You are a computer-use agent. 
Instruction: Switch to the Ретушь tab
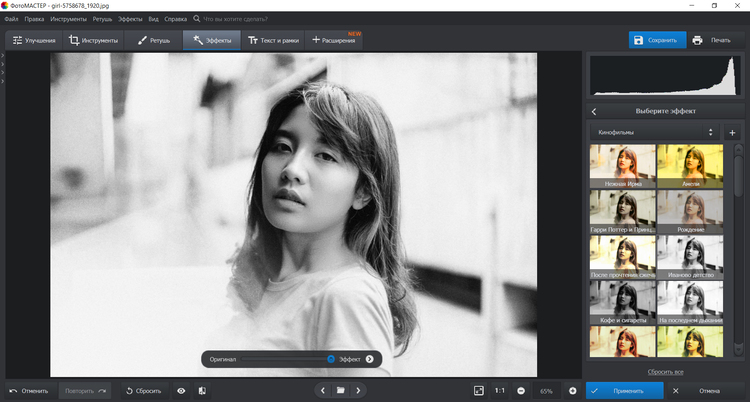(x=153, y=40)
